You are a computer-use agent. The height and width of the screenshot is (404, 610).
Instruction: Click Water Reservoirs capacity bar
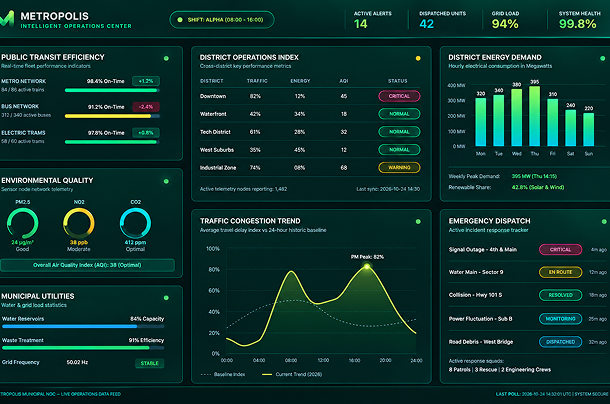(x=83, y=326)
